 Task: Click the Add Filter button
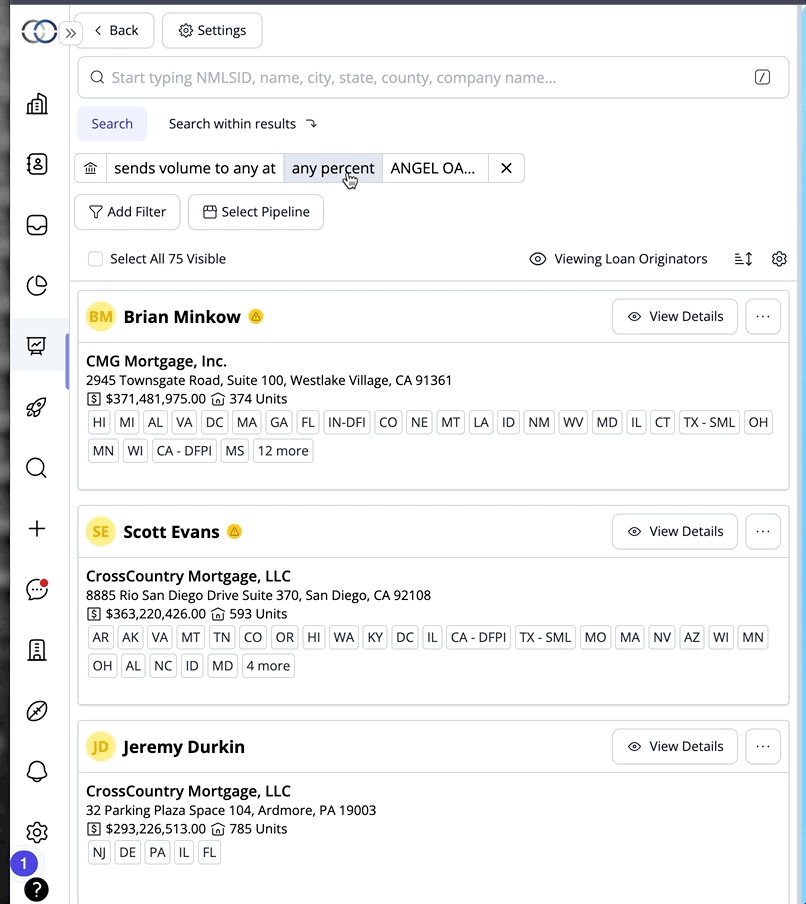coord(127,212)
